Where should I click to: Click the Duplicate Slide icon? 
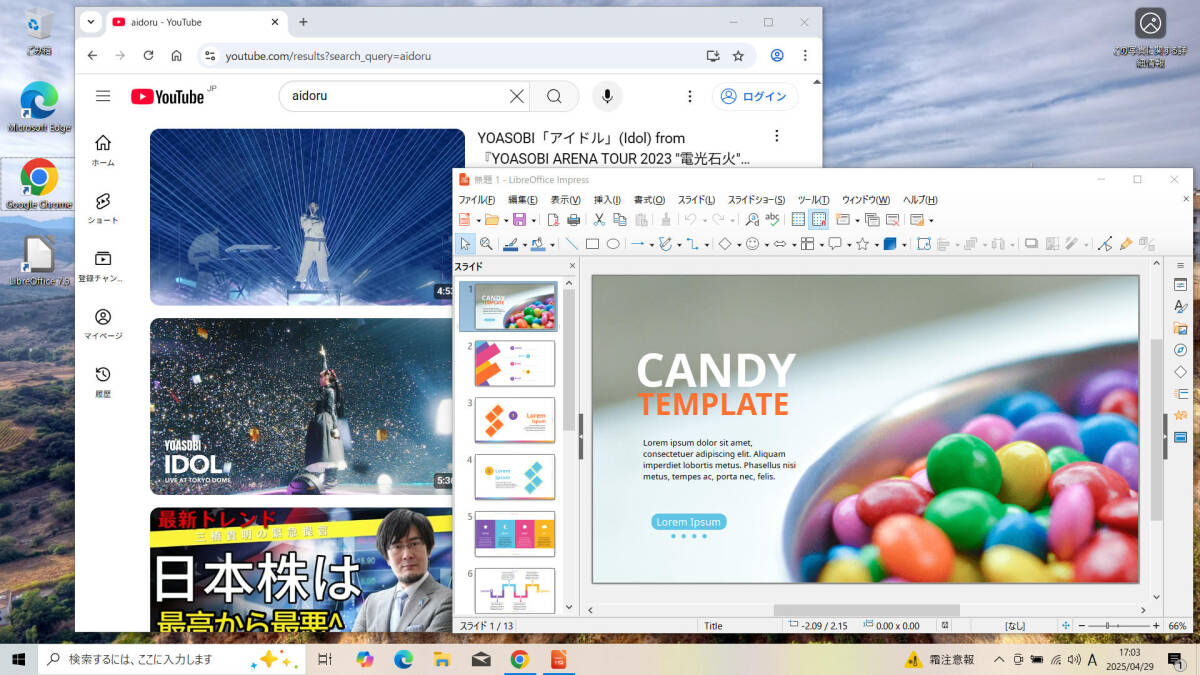(x=872, y=219)
